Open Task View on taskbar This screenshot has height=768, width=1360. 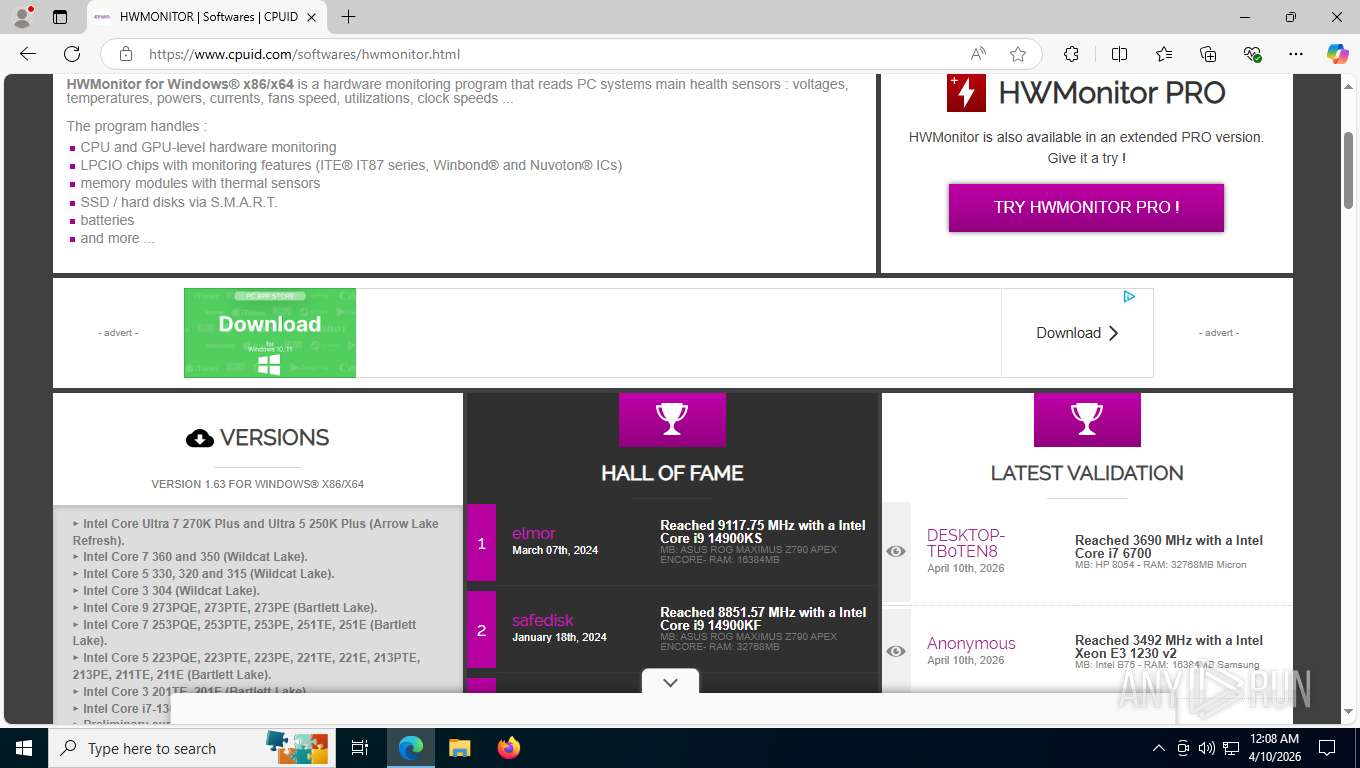coord(360,748)
